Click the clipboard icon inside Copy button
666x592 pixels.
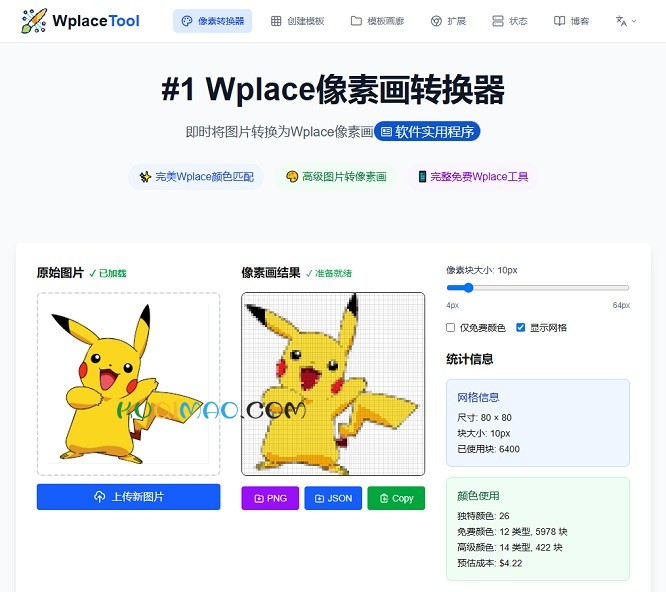coord(384,499)
